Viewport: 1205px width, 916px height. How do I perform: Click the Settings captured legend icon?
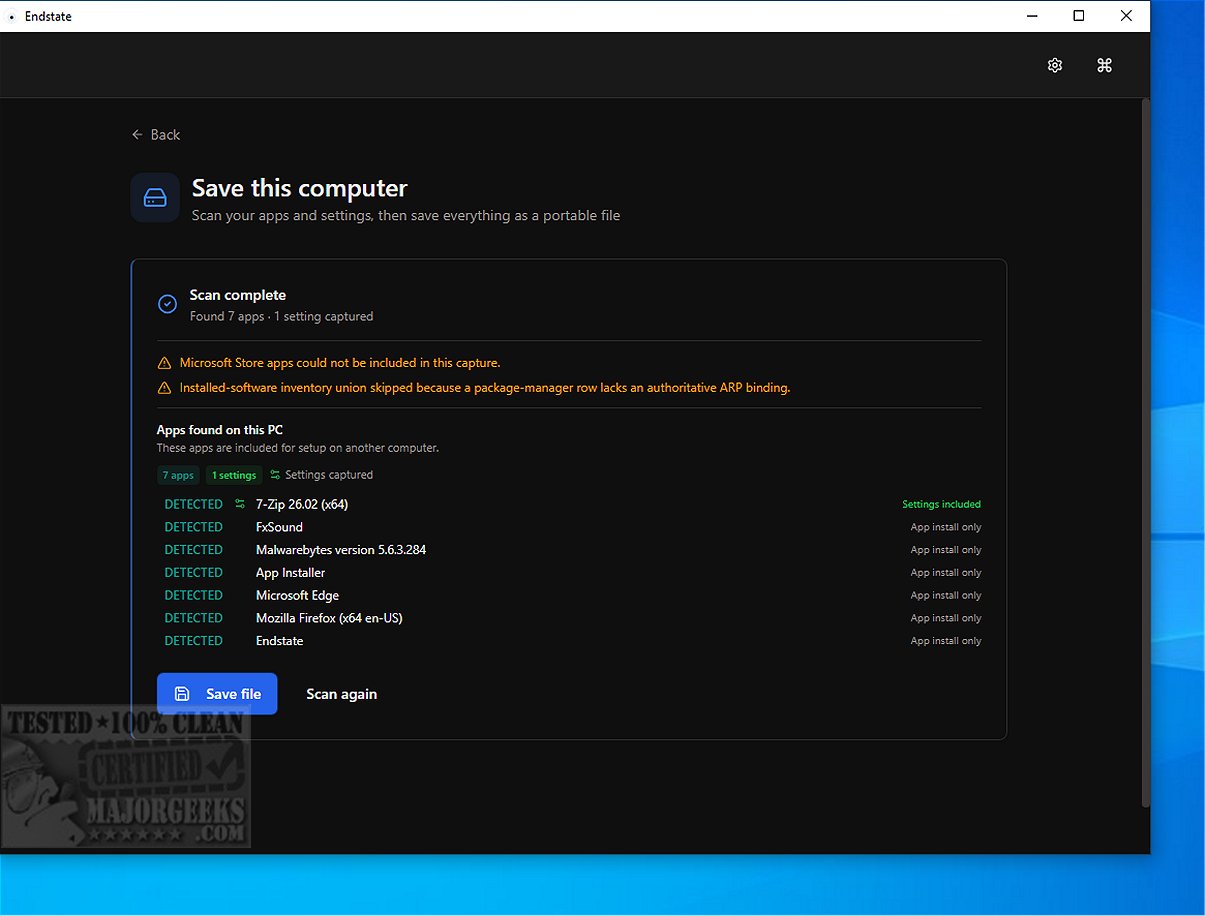pyautogui.click(x=275, y=475)
